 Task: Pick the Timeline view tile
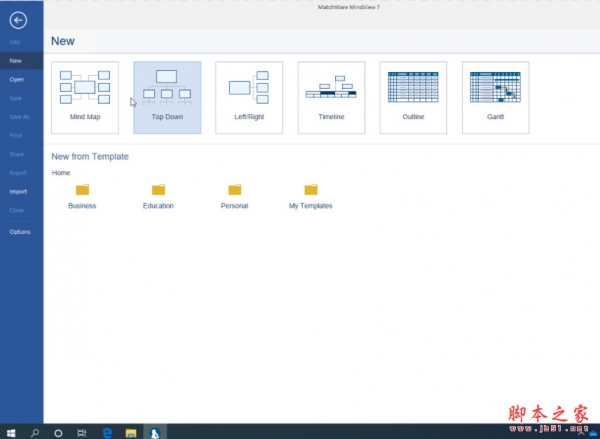[331, 98]
